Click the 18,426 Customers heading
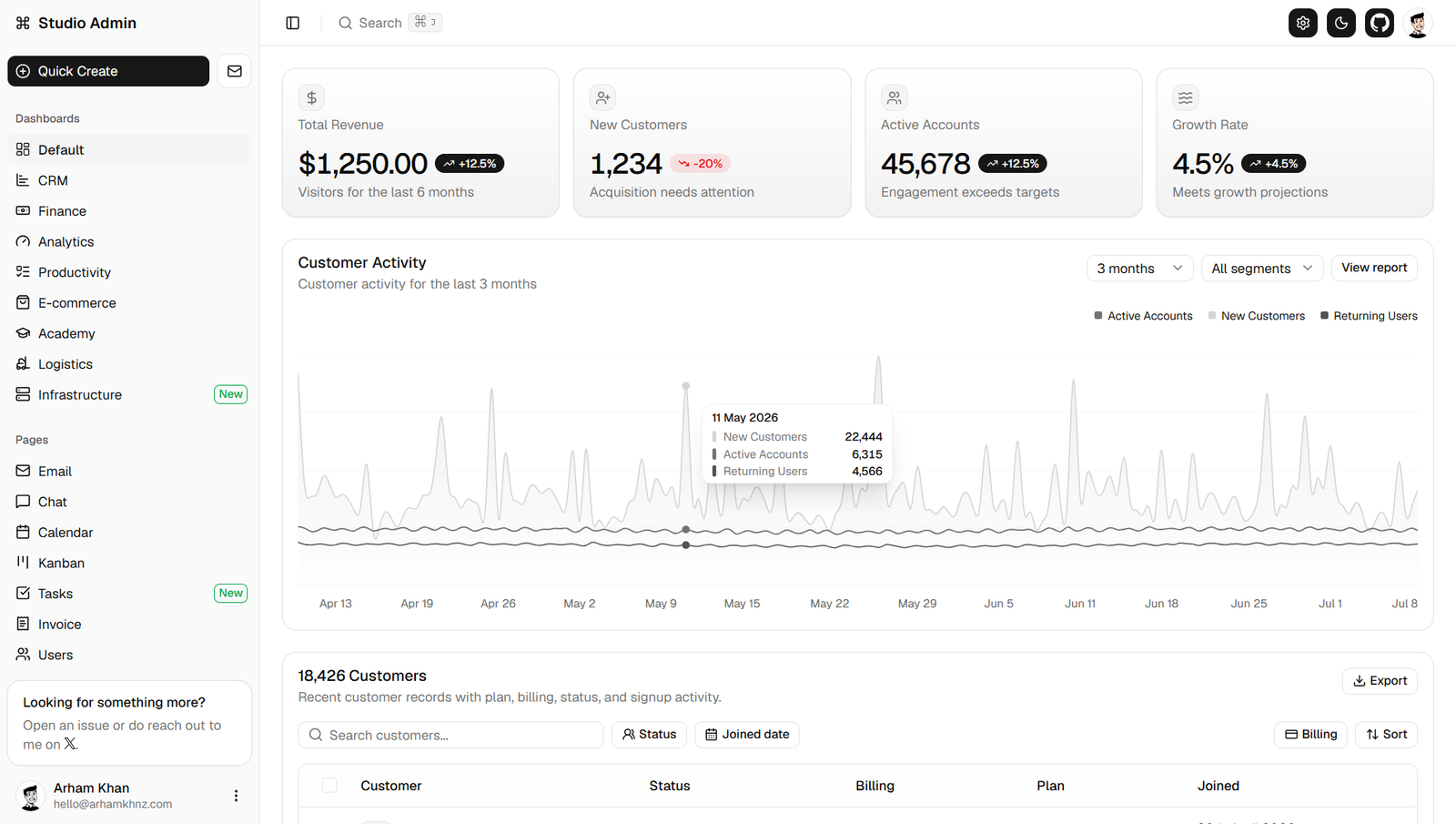1456x824 pixels. [x=362, y=676]
